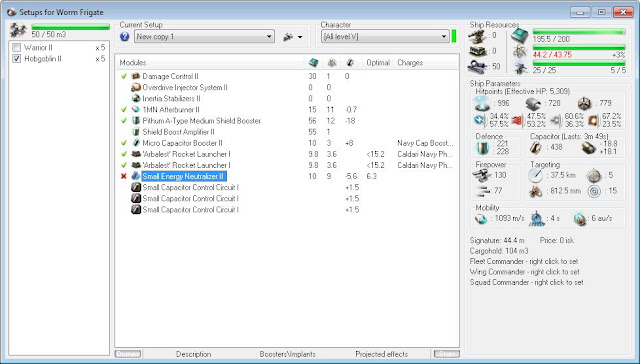Switch to the Projected effects tab
The image size is (640, 364).
[x=381, y=354]
